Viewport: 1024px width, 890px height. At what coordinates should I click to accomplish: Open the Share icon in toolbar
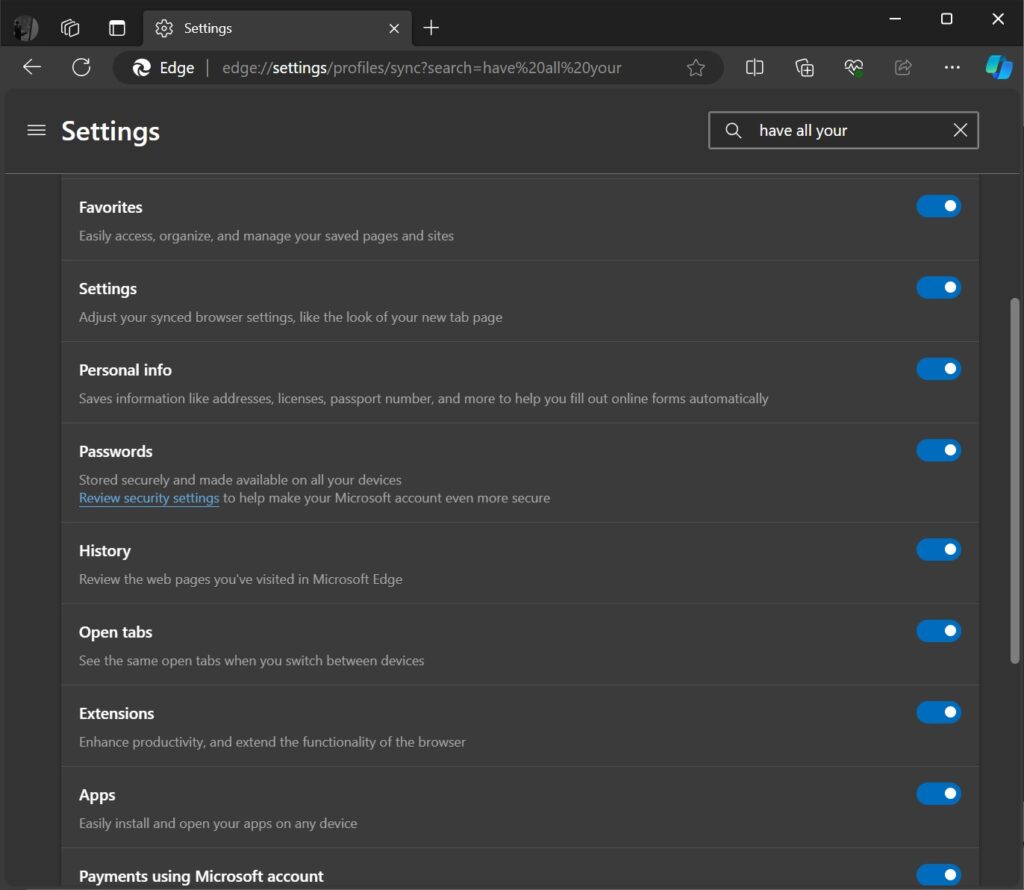coord(903,67)
